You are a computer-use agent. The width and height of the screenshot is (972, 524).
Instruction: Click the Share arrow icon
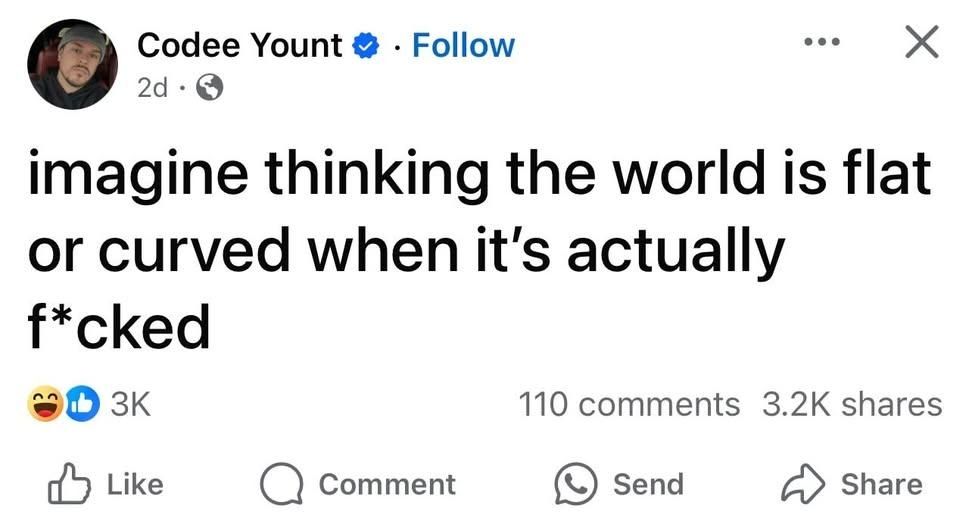tap(803, 484)
